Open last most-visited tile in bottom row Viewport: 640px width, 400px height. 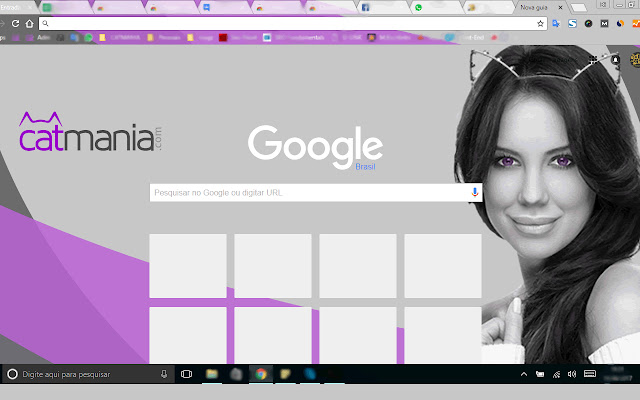coord(443,335)
